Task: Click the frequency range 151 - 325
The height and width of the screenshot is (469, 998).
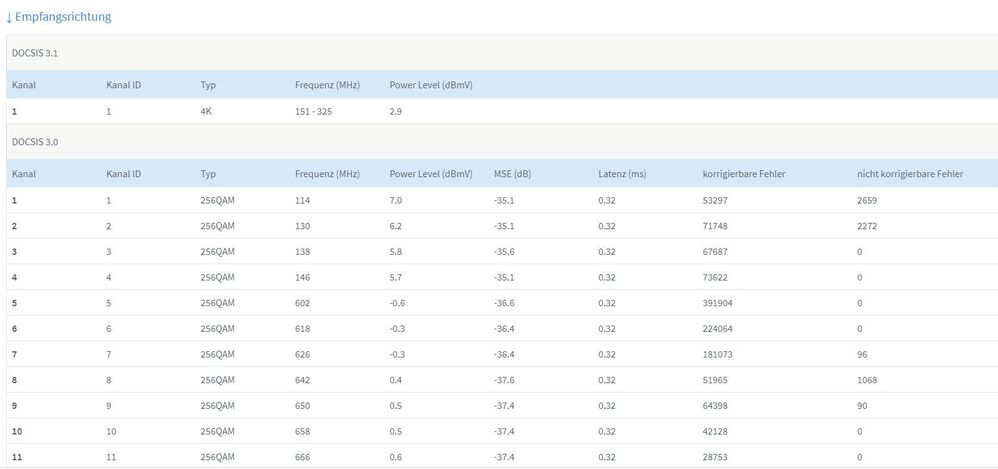Action: pyautogui.click(x=314, y=111)
